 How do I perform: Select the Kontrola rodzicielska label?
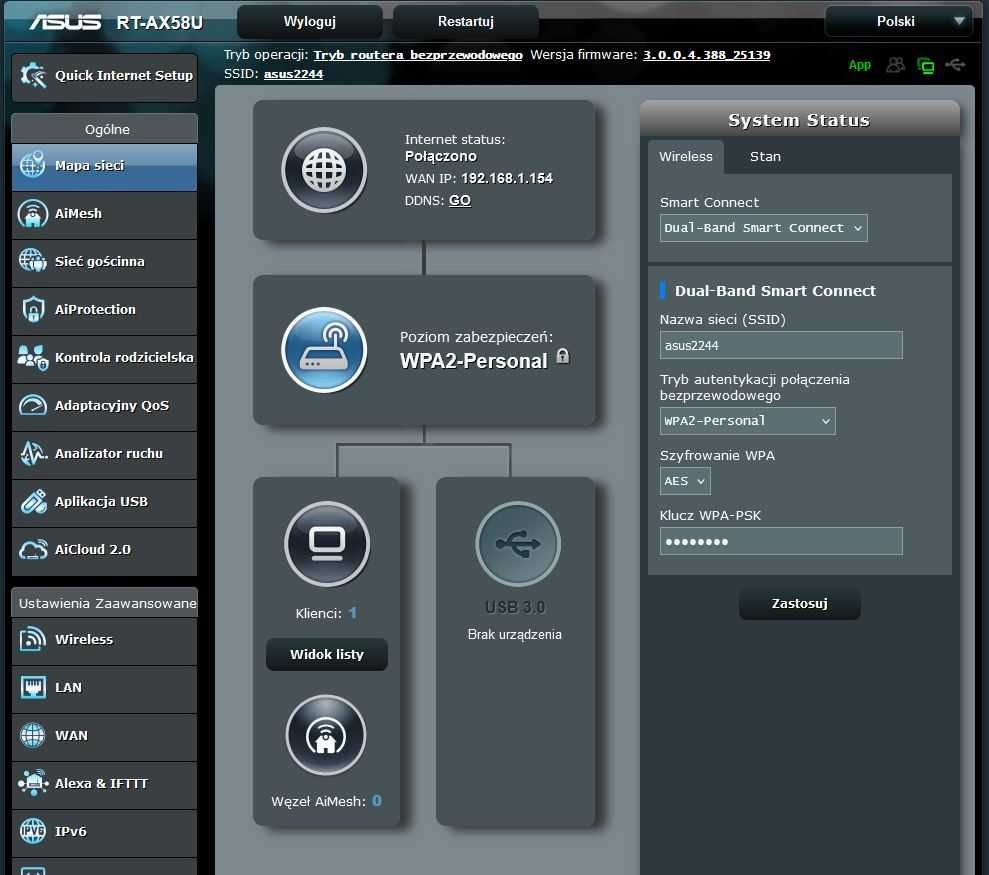pyautogui.click(x=124, y=357)
